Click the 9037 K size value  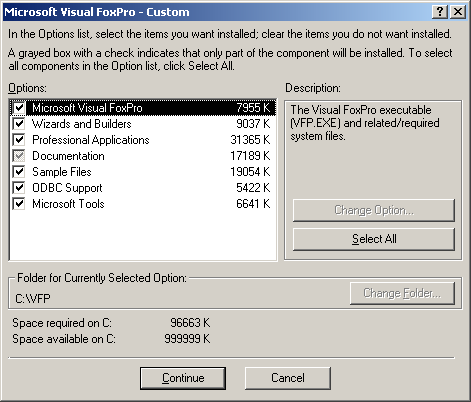[x=253, y=124]
